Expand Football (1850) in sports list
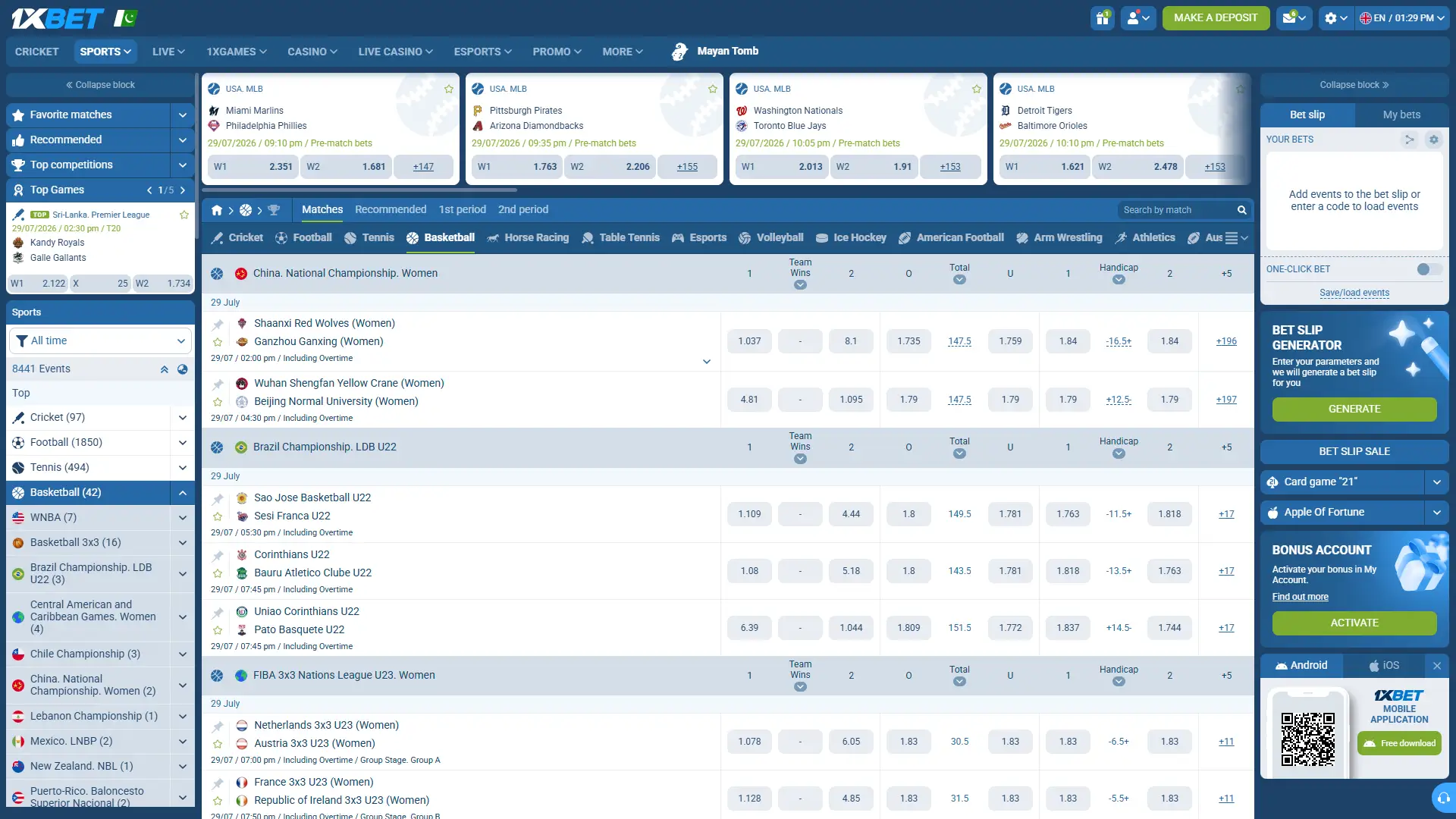The height and width of the screenshot is (819, 1456). [182, 443]
